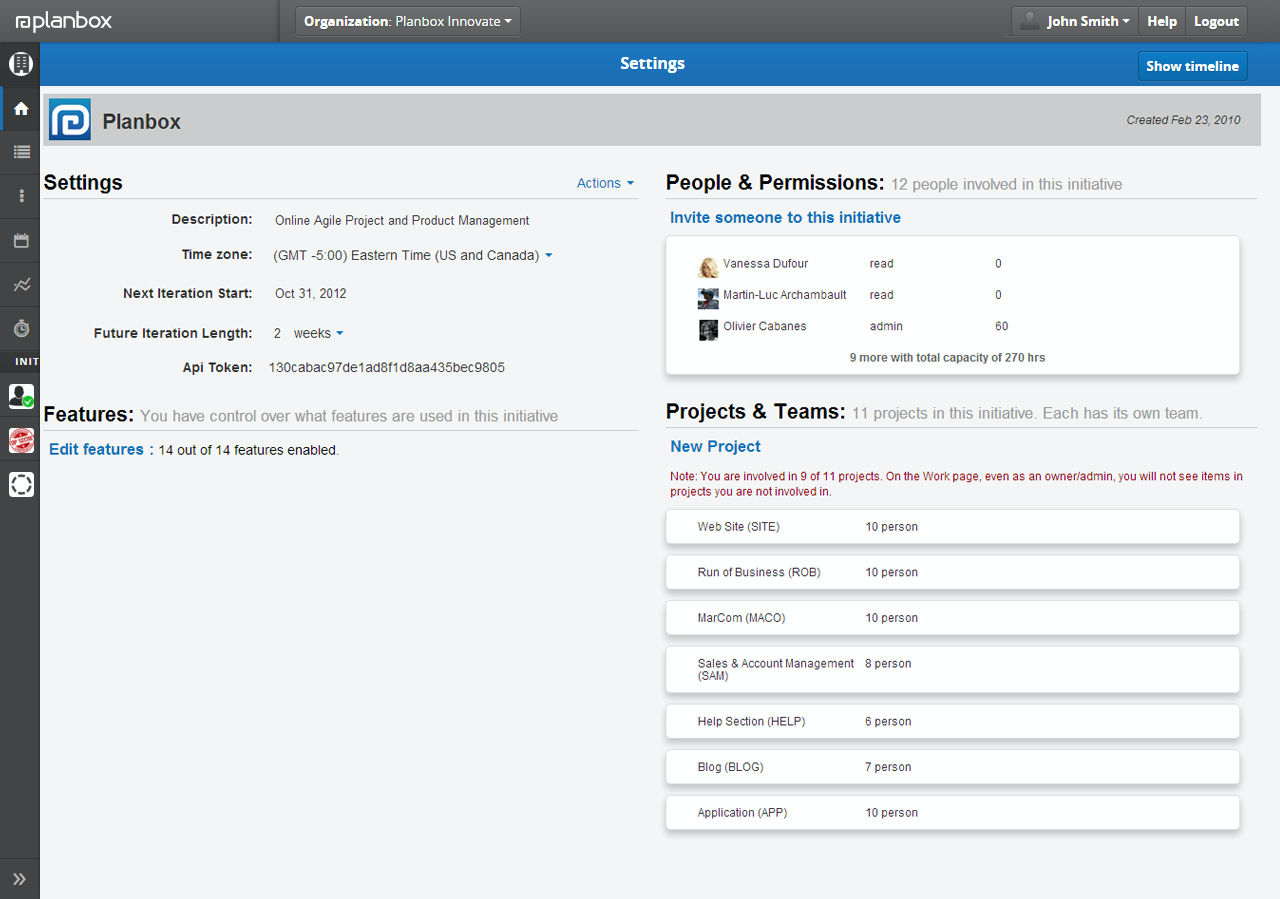This screenshot has height=899, width=1280.
Task: Click the 'Created Feb 23, 2010' text
Action: click(1183, 120)
